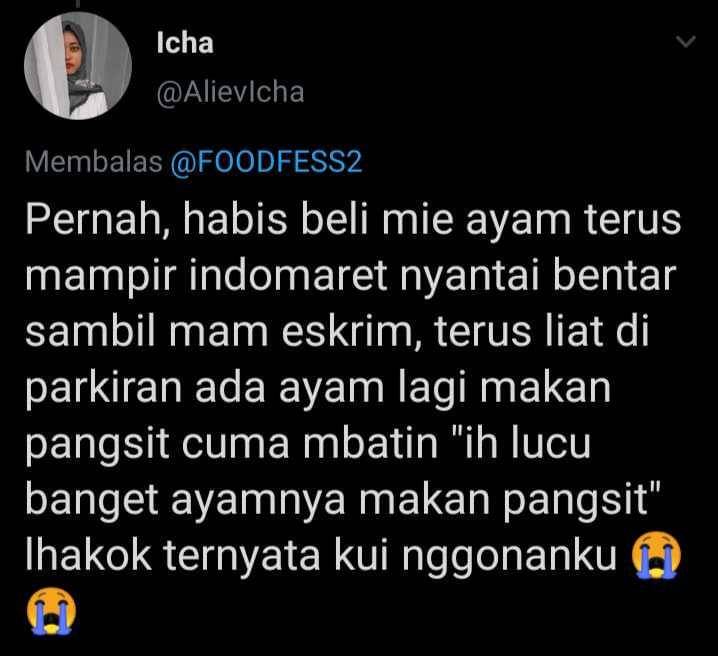
Task: Click the word lhakok in the tweet
Action: click(x=88, y=556)
